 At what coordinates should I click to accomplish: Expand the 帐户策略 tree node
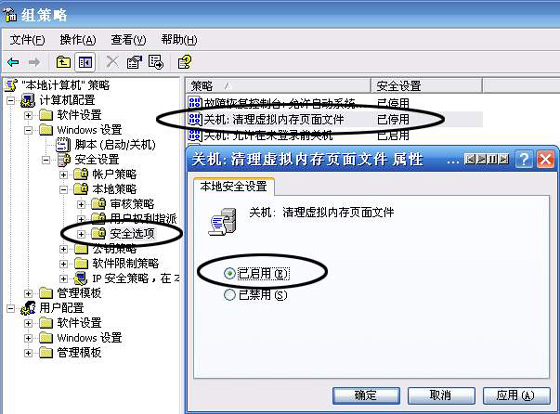(x=64, y=175)
